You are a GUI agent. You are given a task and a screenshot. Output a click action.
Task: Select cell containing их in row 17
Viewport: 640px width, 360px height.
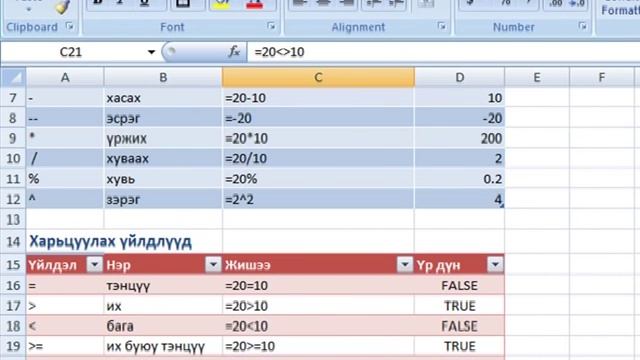coord(163,306)
